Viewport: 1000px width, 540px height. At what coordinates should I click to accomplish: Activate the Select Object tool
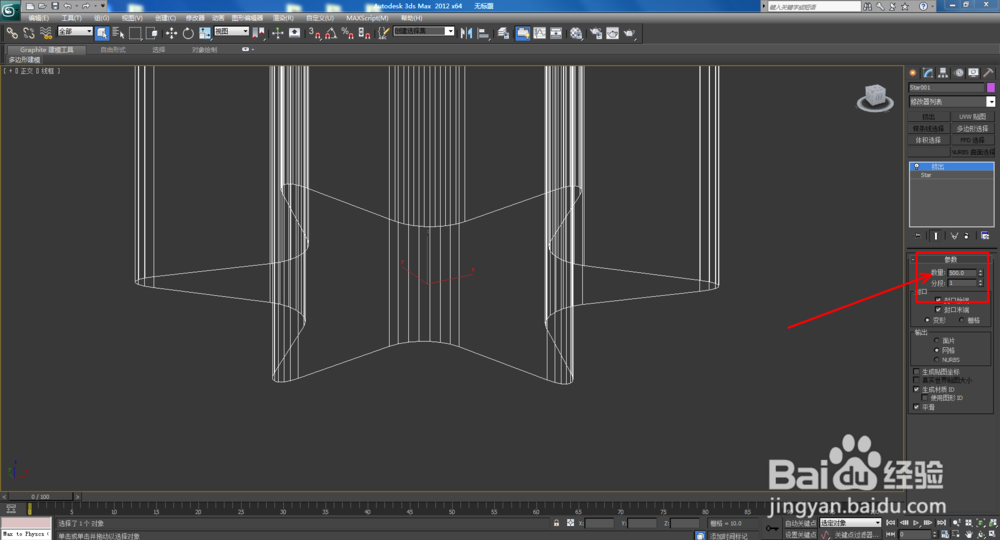click(102, 33)
